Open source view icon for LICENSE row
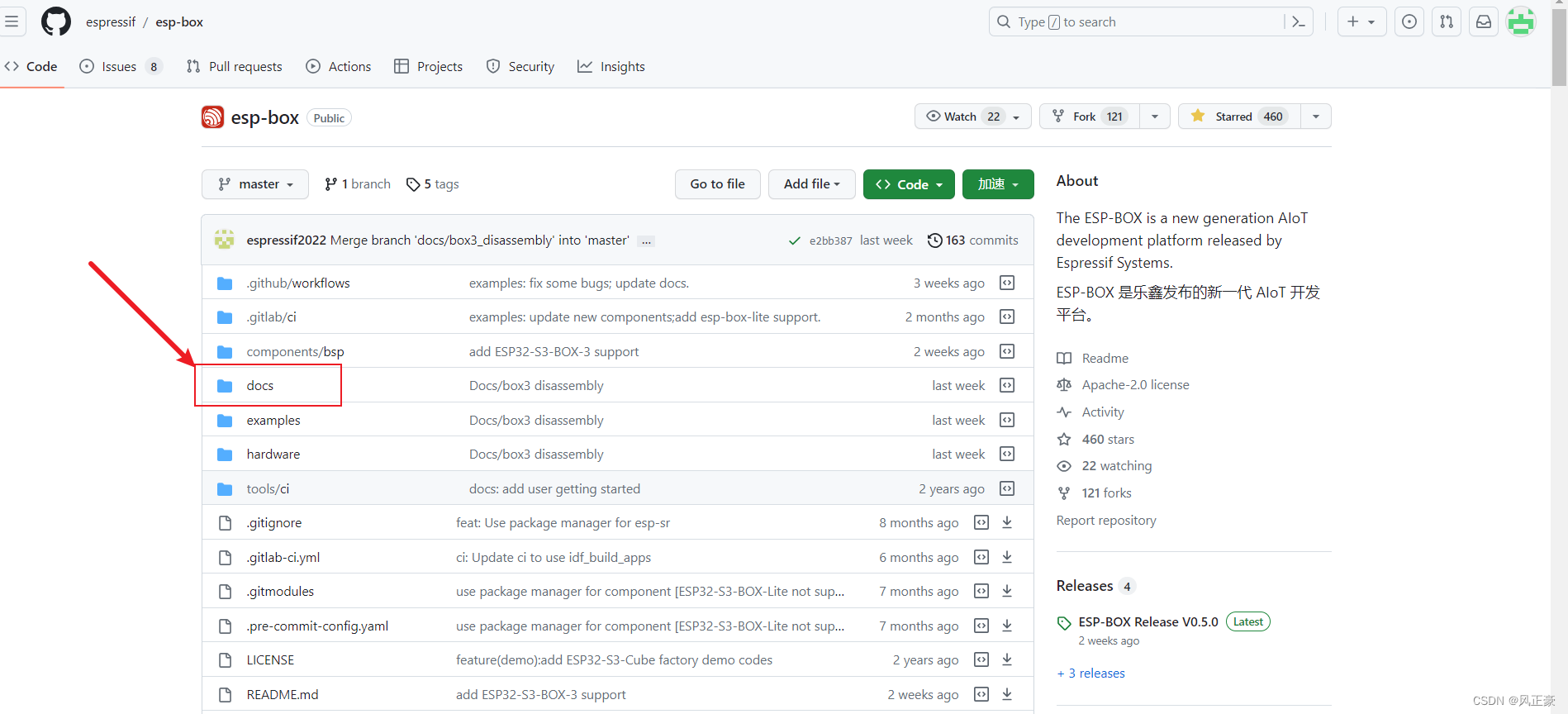Viewport: 1568px width, 714px height. tap(981, 659)
